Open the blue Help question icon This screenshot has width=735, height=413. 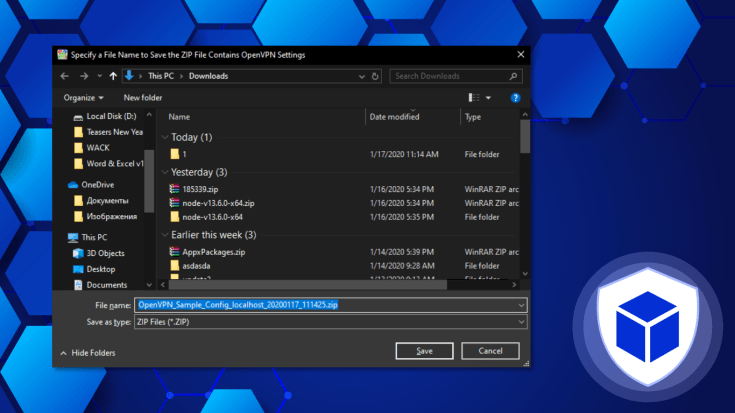click(516, 98)
